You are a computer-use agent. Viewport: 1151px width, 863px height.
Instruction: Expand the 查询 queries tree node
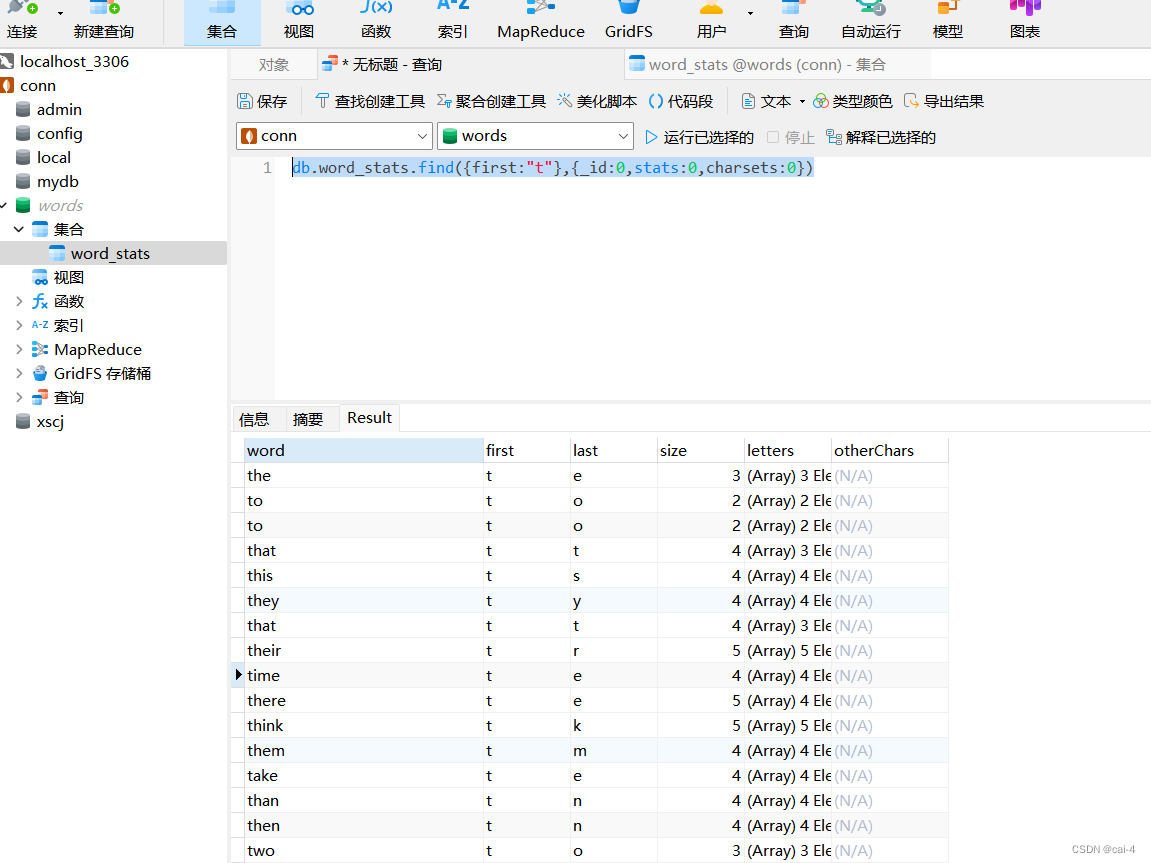click(x=19, y=398)
